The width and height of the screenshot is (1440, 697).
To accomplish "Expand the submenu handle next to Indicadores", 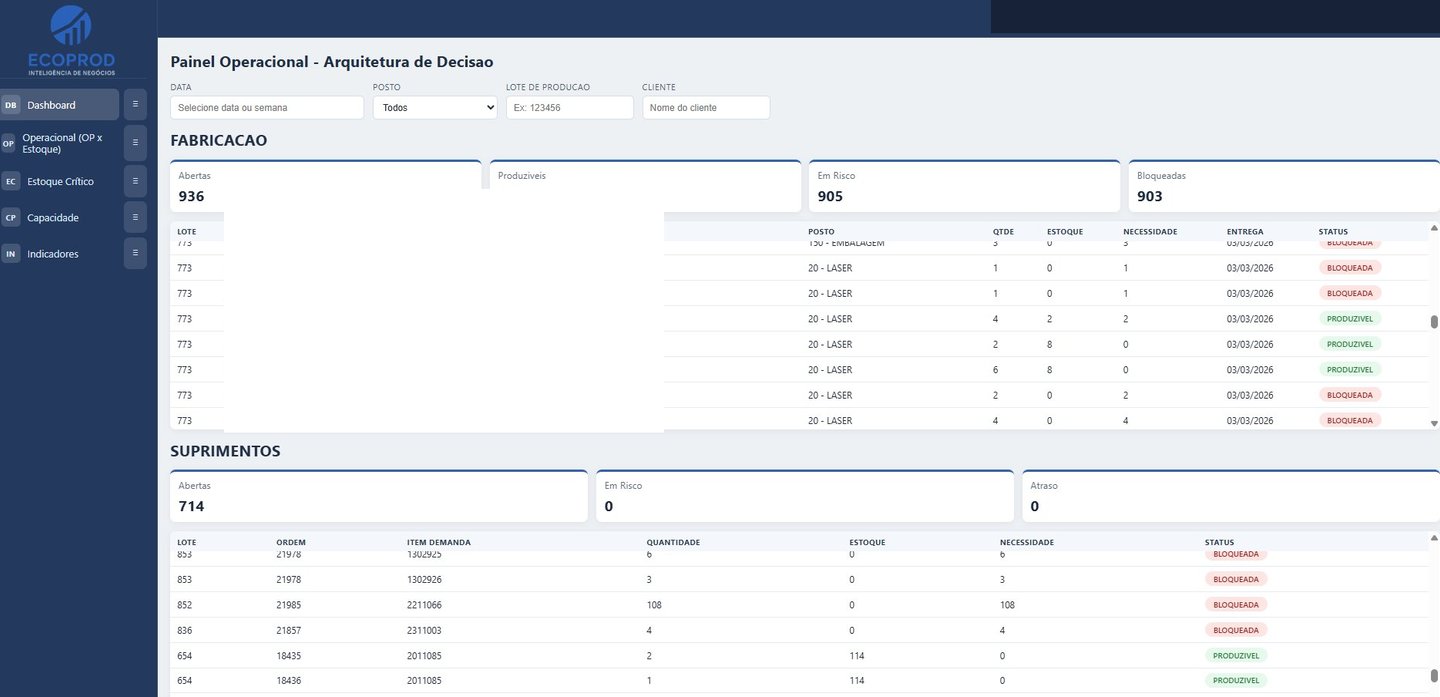I will click(135, 253).
